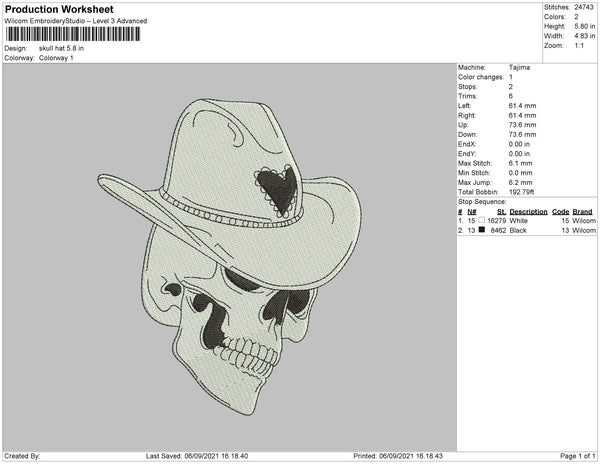Click the St. column header

[x=500, y=212]
